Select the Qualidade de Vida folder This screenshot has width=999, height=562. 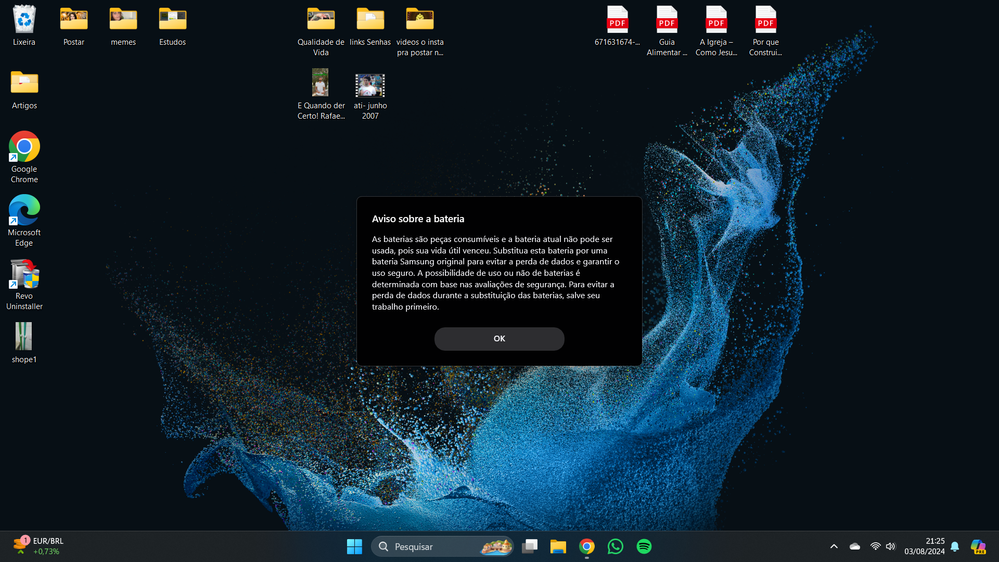click(320, 31)
